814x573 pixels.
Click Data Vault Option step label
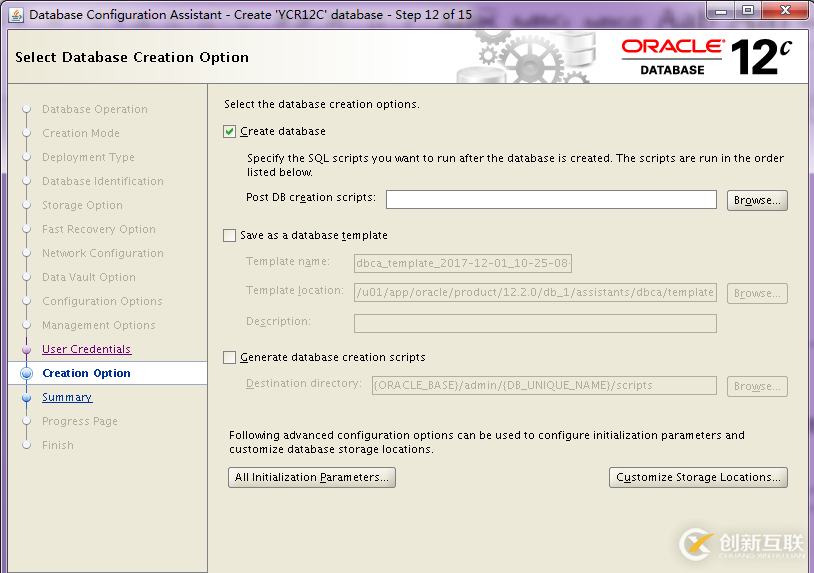[x=89, y=277]
